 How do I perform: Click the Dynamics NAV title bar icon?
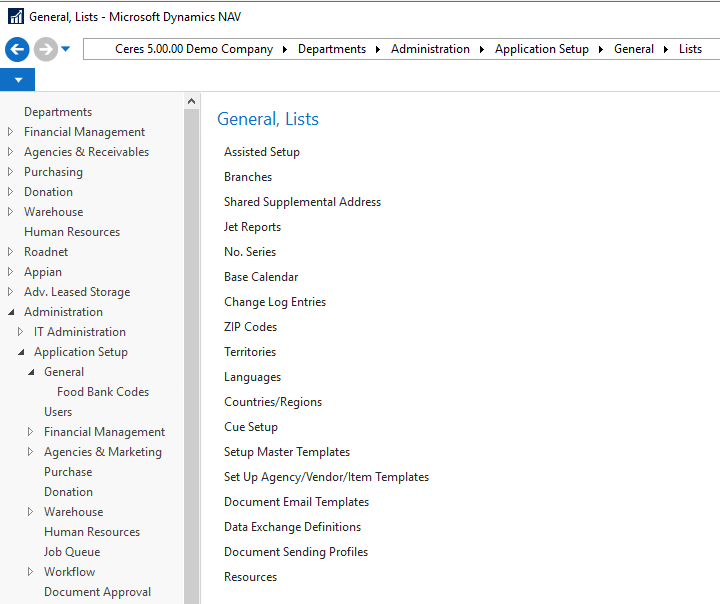click(x=15, y=17)
